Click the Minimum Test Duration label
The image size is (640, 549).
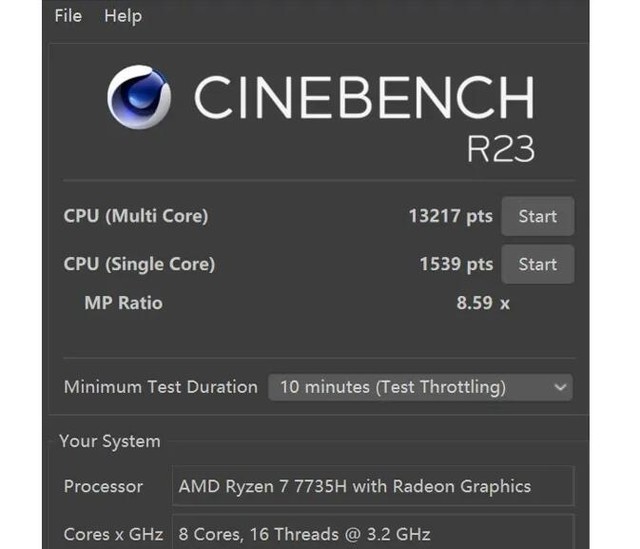coord(160,387)
